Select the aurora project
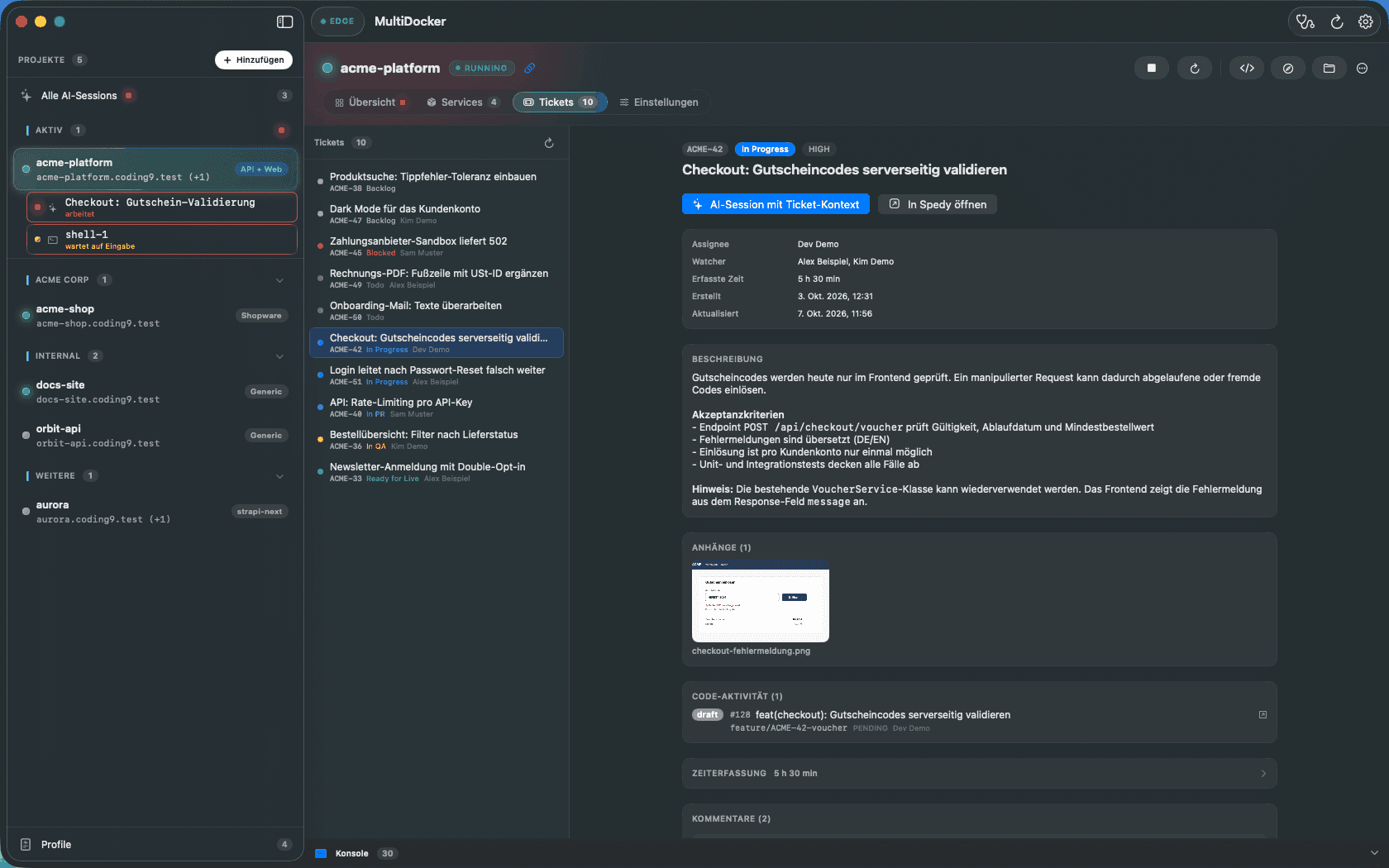1389x868 pixels. tap(155, 512)
